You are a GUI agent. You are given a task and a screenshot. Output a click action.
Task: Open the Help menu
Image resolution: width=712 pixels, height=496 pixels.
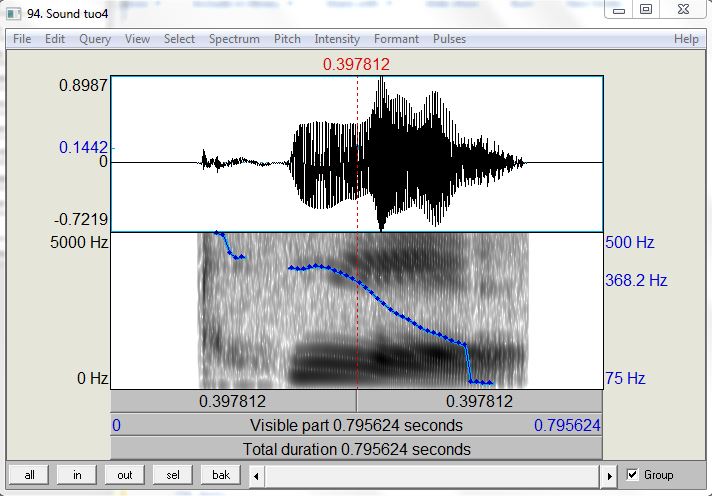coord(686,39)
